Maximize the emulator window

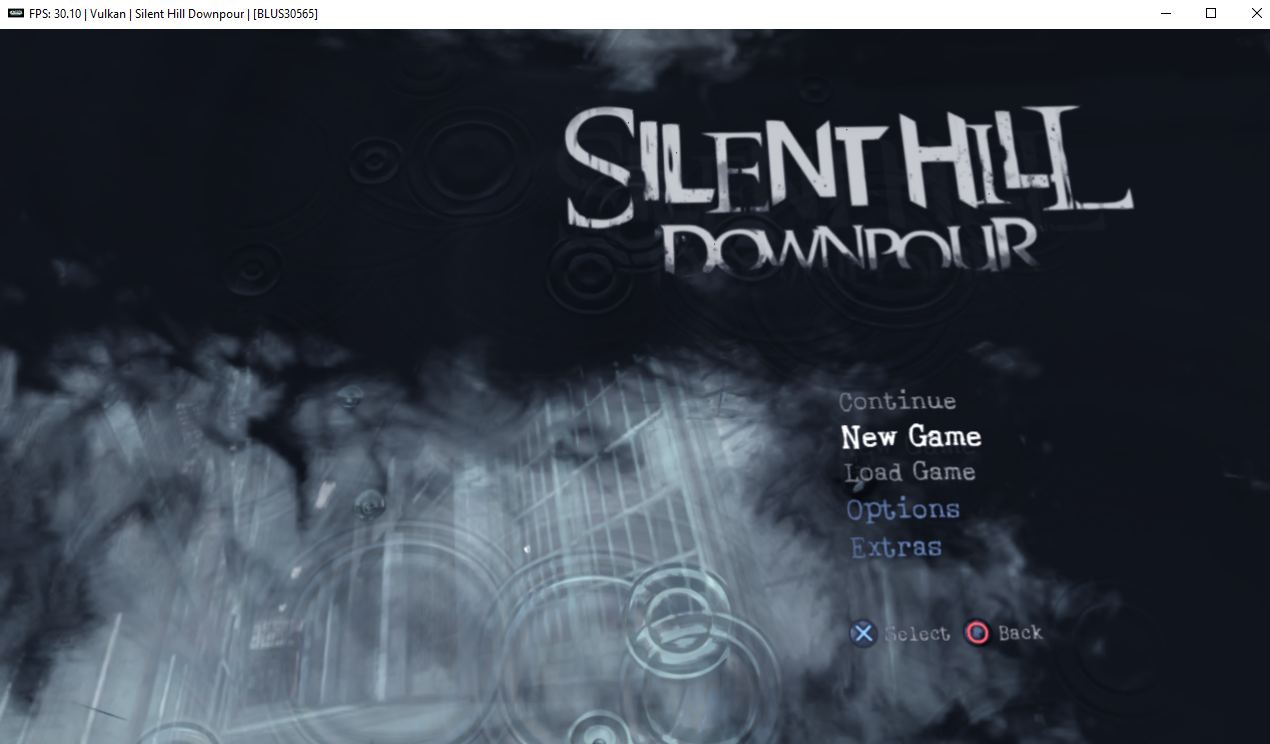pyautogui.click(x=1211, y=13)
